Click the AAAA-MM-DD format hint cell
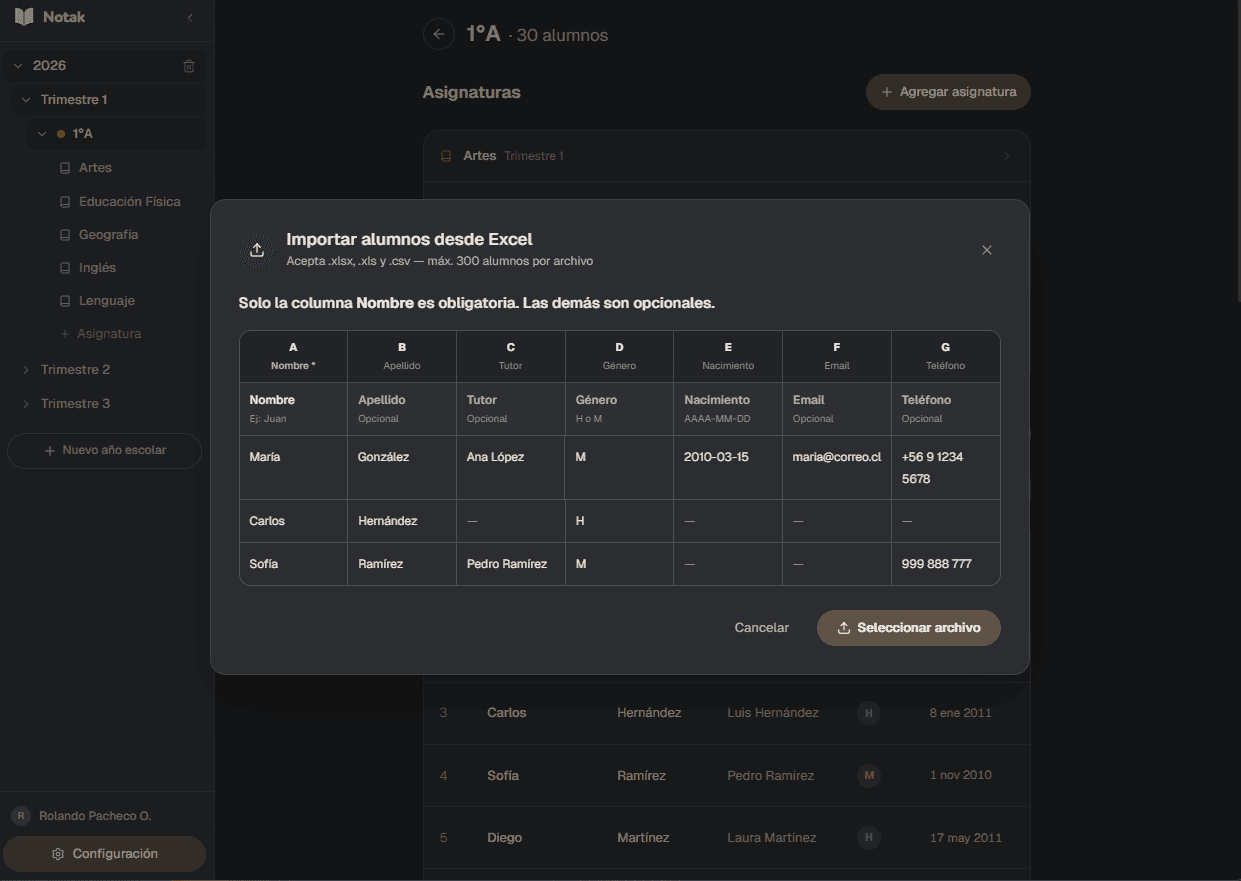 [728, 409]
